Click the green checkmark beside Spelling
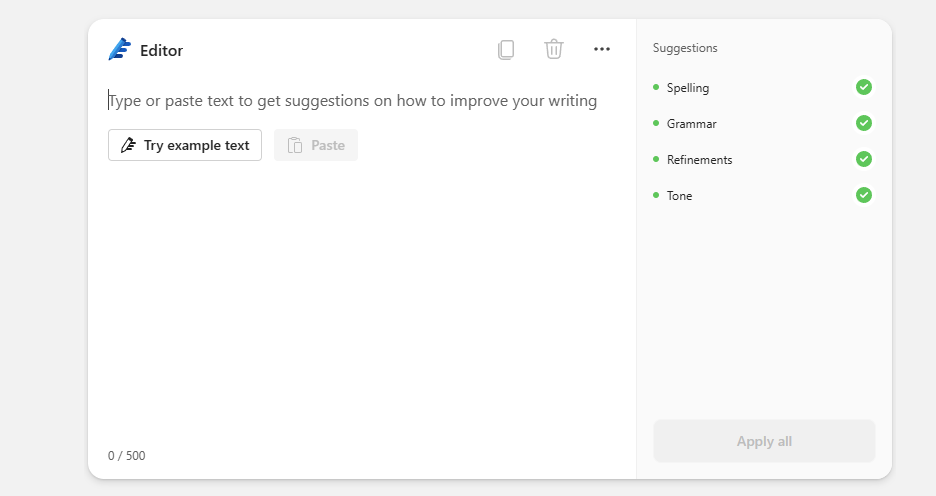This screenshot has height=496, width=936. click(864, 87)
